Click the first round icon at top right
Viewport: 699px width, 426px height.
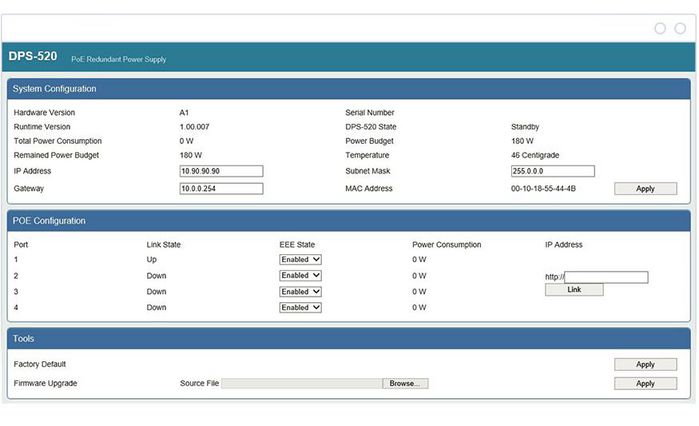660,29
